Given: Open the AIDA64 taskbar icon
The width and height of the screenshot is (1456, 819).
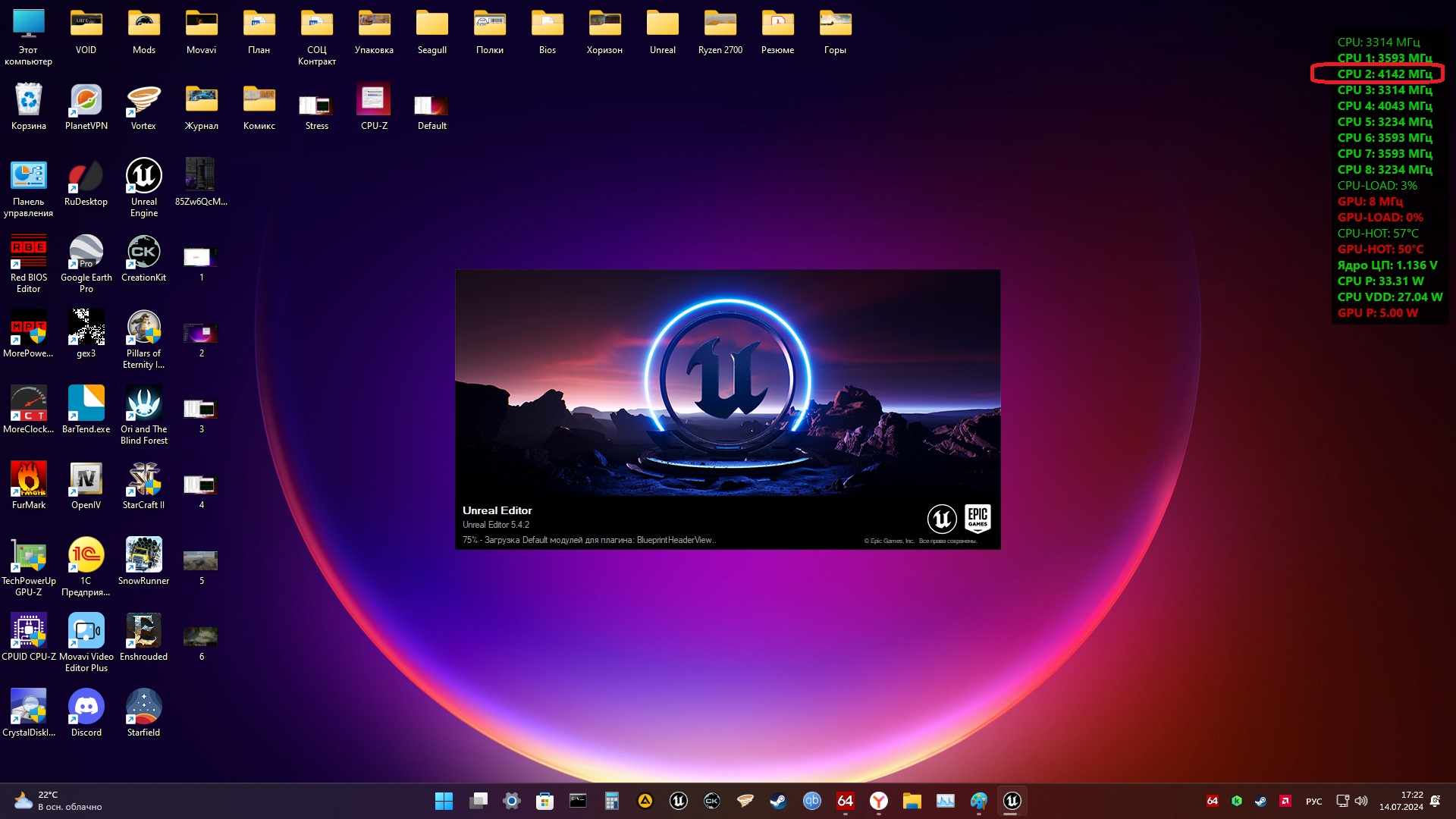Looking at the screenshot, I should pos(845,801).
